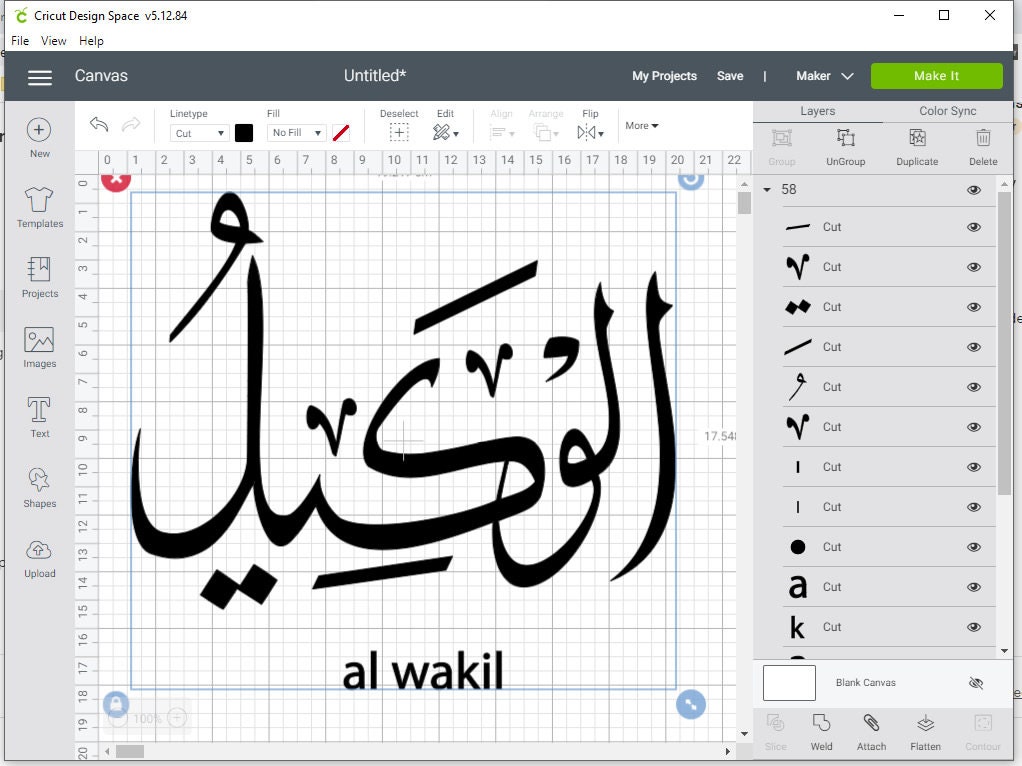The image size is (1022, 766).
Task: Toggle visibility of the 'a' Cut layer
Action: pyautogui.click(x=974, y=587)
